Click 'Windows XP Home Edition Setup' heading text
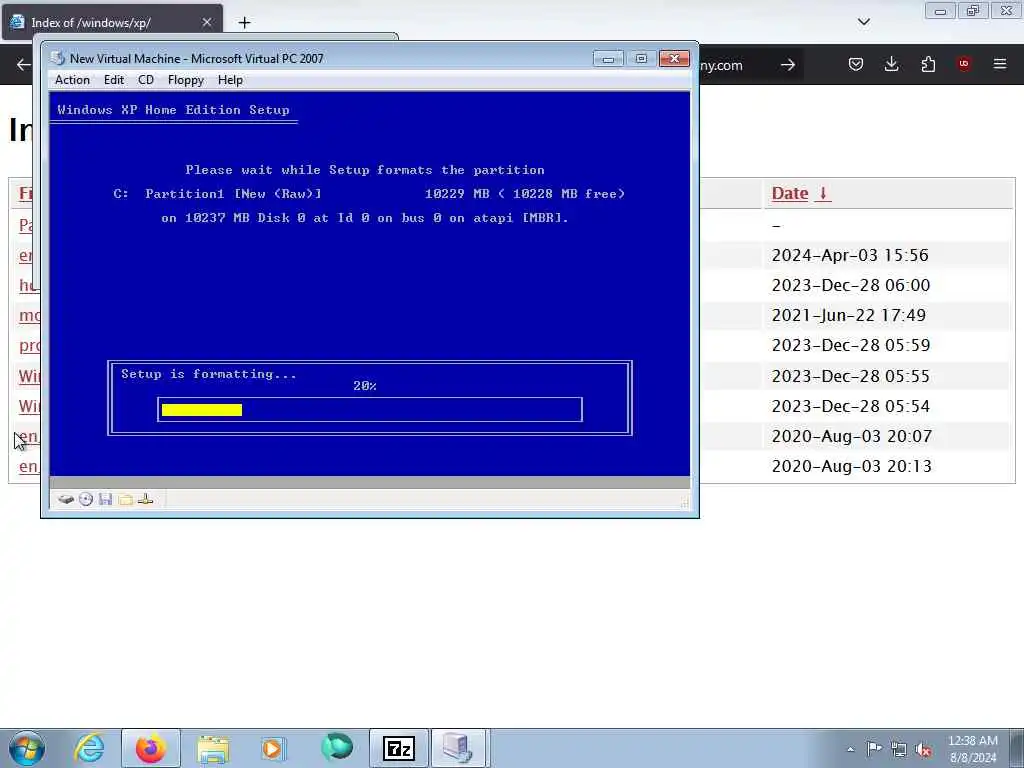 click(x=173, y=110)
